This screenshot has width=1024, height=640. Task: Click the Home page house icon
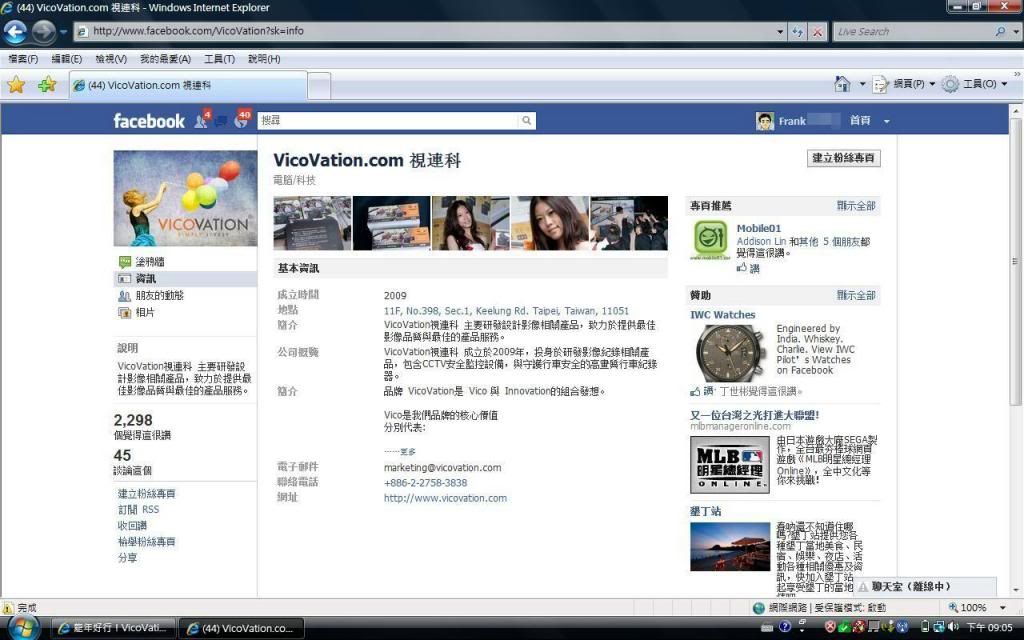(x=842, y=84)
